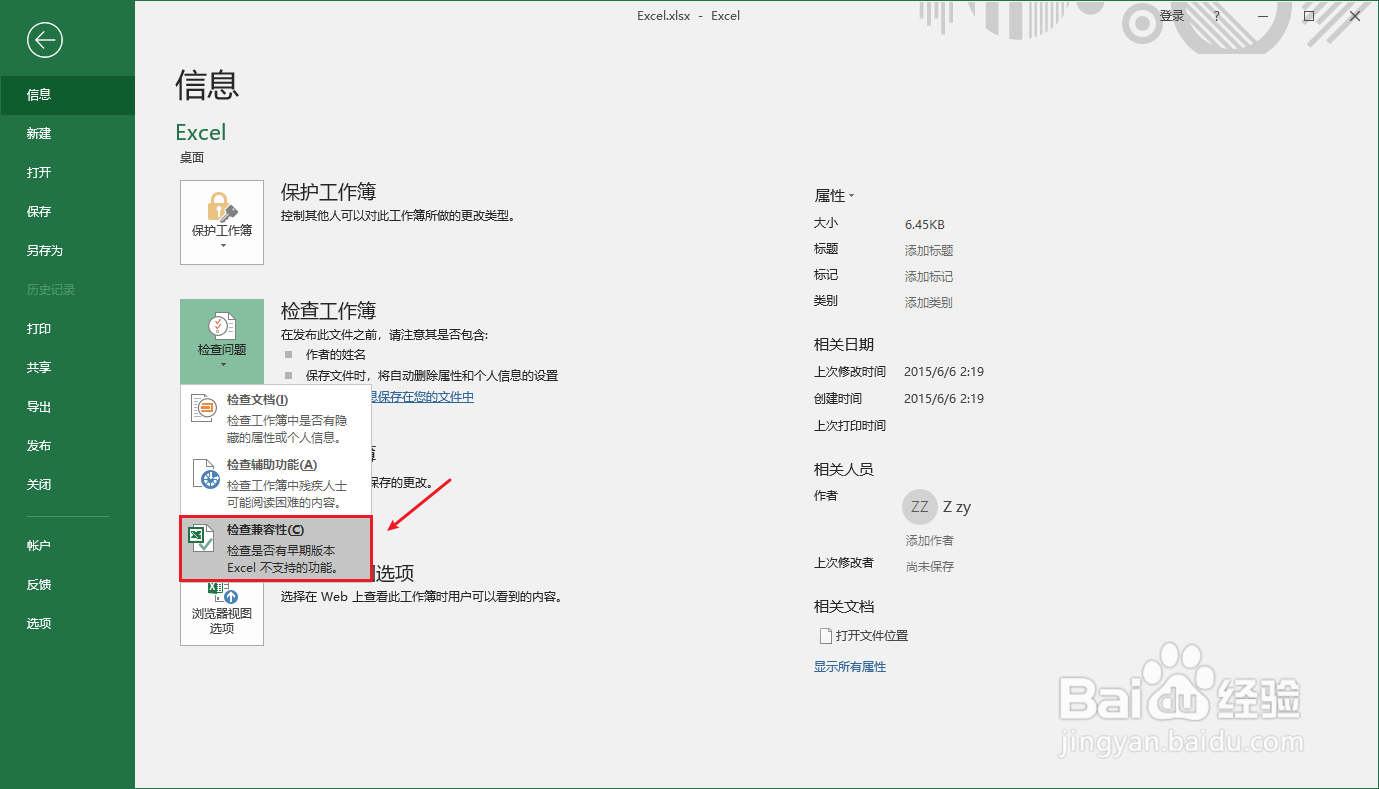
Task: Open the 打印 print tab
Action: 67,329
